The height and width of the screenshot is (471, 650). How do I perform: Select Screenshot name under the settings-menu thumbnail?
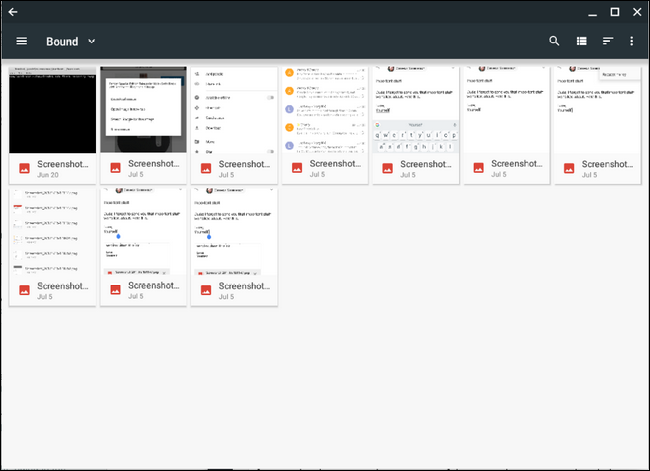[244, 164]
